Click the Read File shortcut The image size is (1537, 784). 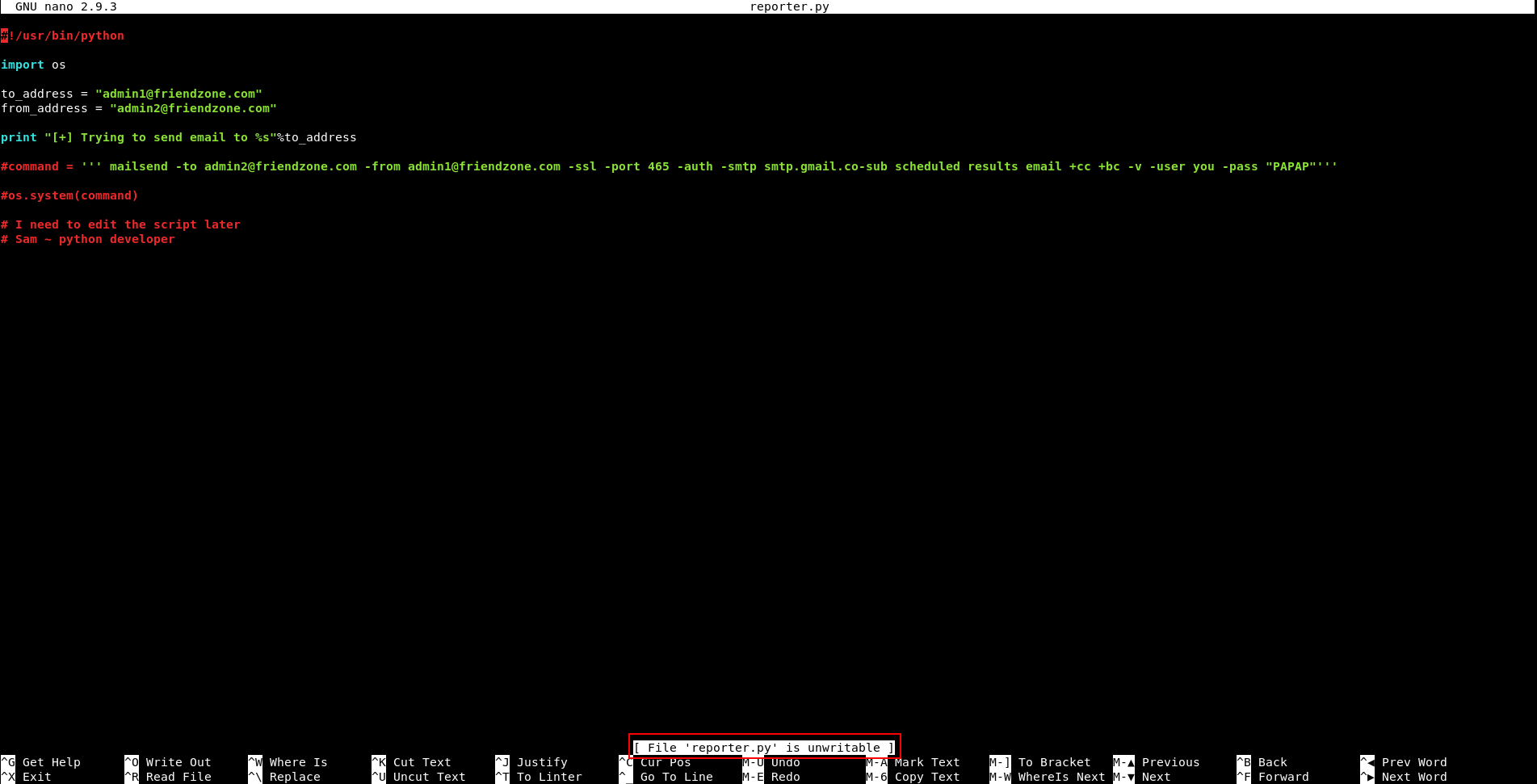pos(178,777)
